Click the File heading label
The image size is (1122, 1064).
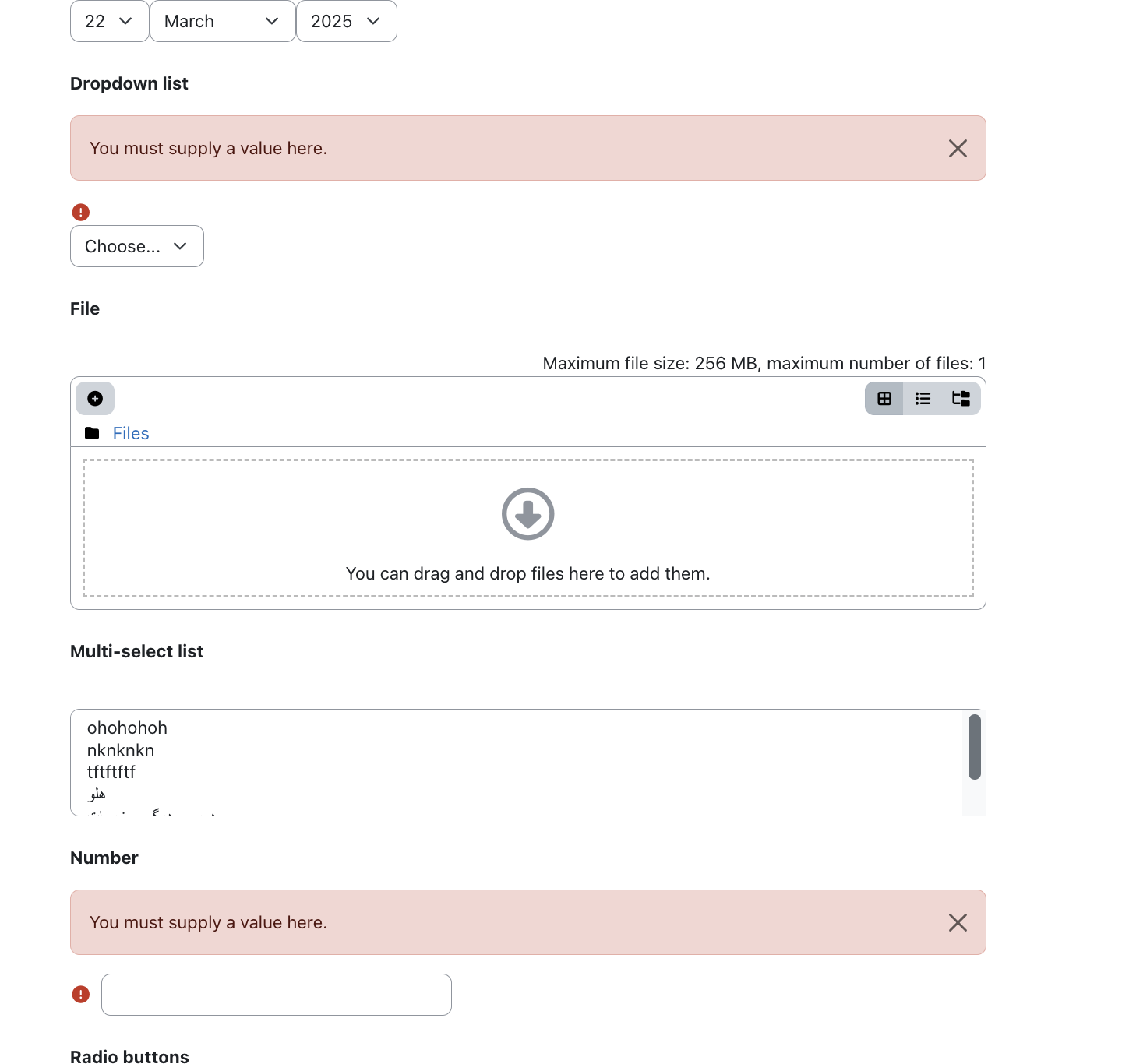(x=85, y=308)
